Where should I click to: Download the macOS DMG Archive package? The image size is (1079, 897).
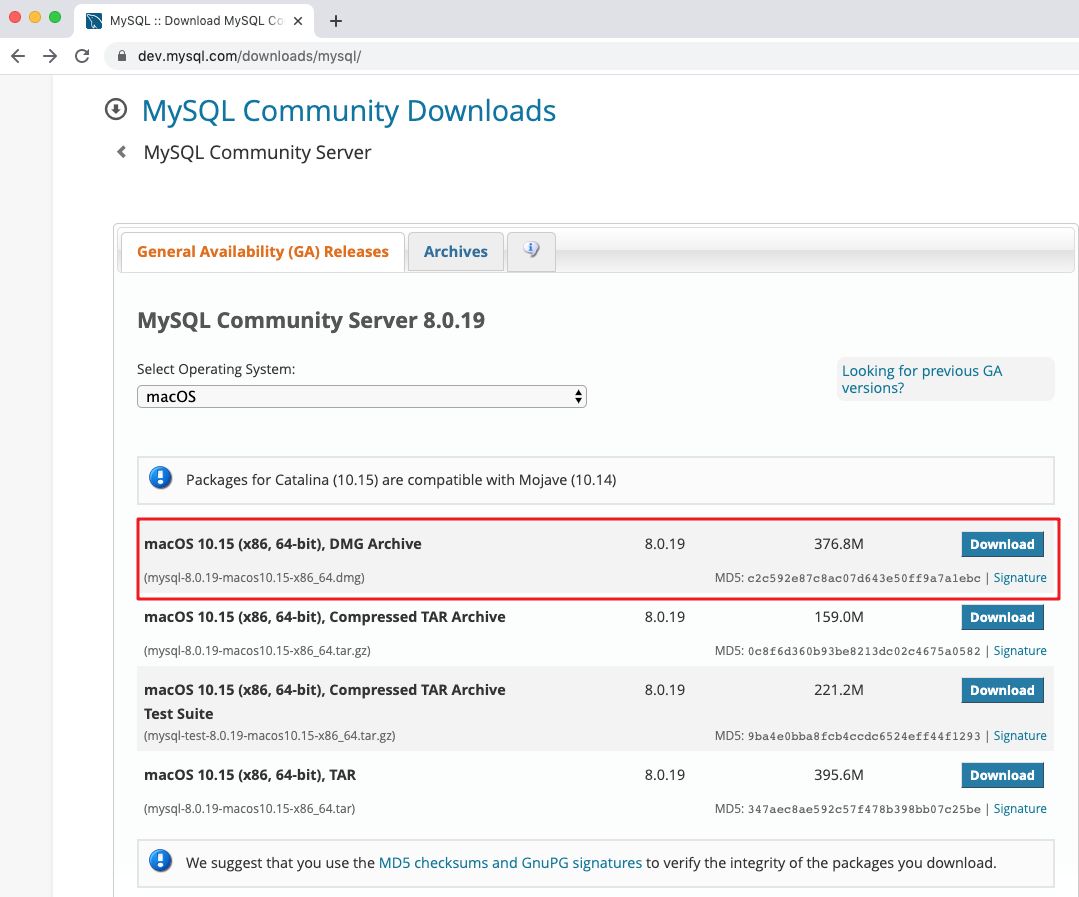[1002, 544]
